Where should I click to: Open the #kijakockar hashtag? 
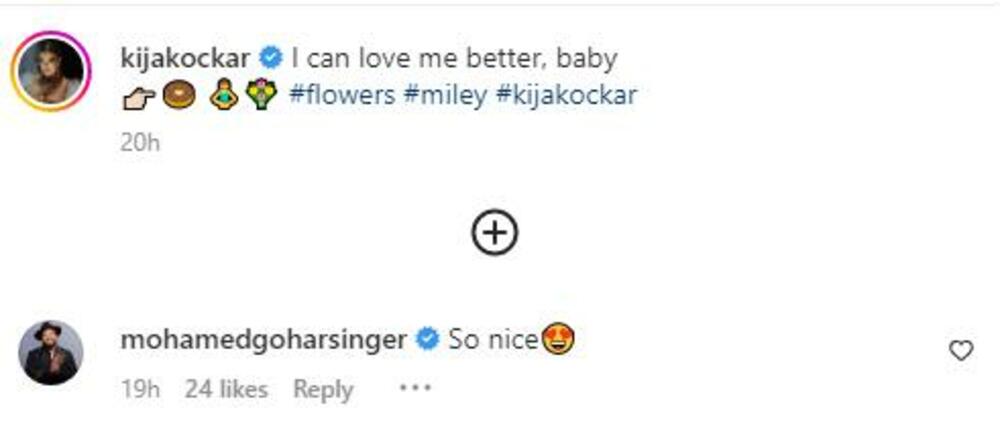[565, 95]
